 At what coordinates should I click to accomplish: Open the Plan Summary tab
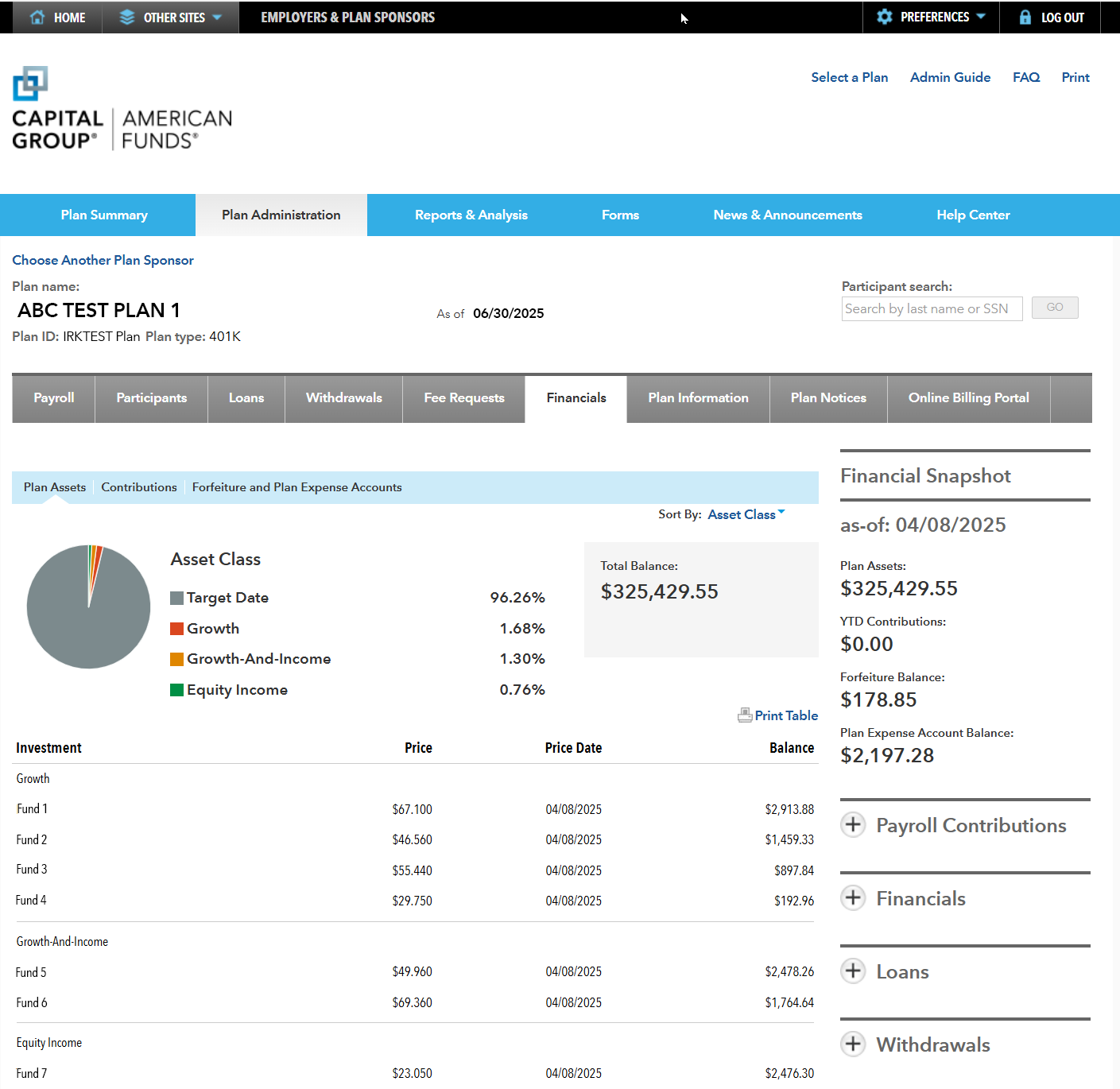103,215
